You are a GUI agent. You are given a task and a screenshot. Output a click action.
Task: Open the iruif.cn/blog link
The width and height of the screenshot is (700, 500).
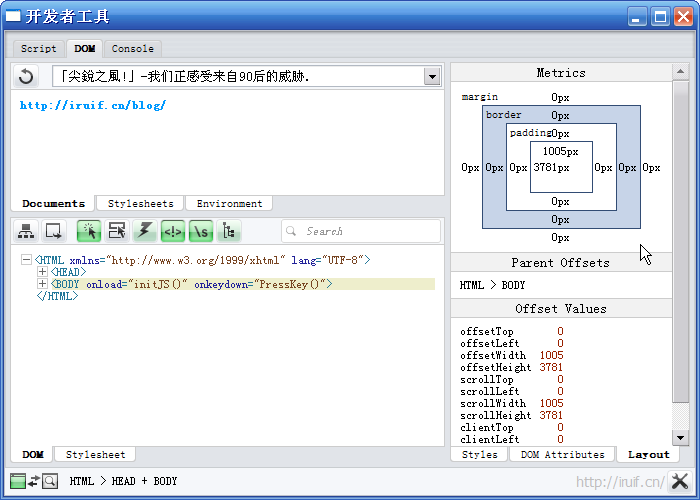tap(92, 105)
